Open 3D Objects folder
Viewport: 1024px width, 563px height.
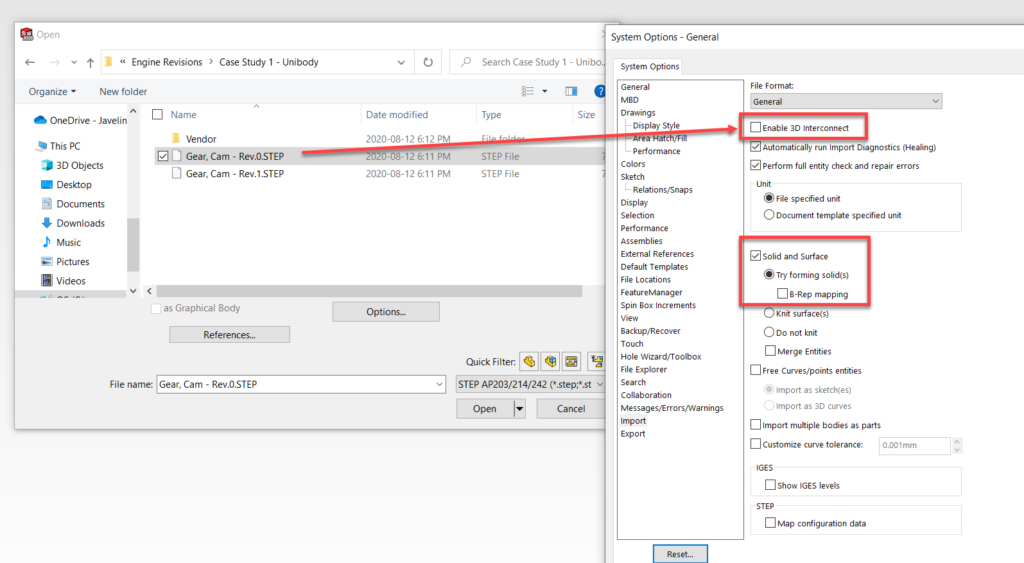(72, 165)
